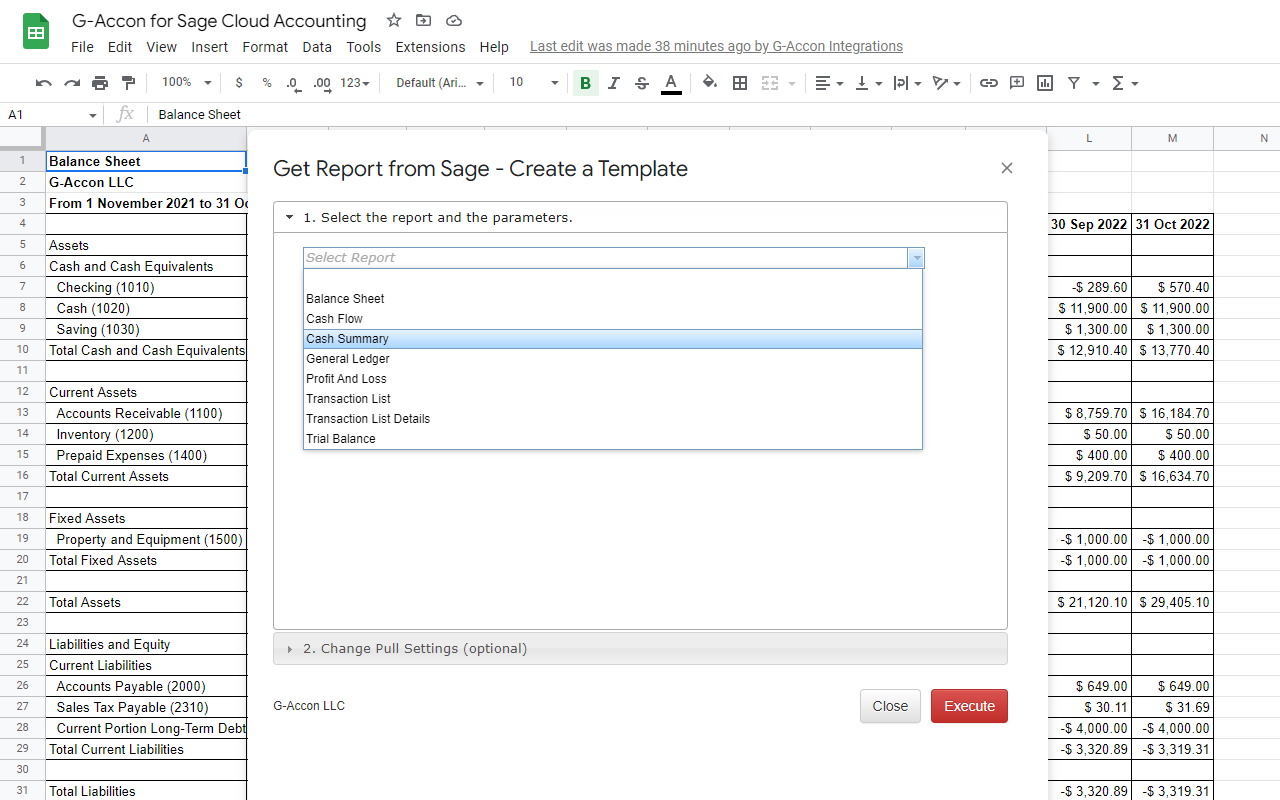1280x800 pixels.
Task: Open the font family dropdown
Action: click(x=440, y=83)
